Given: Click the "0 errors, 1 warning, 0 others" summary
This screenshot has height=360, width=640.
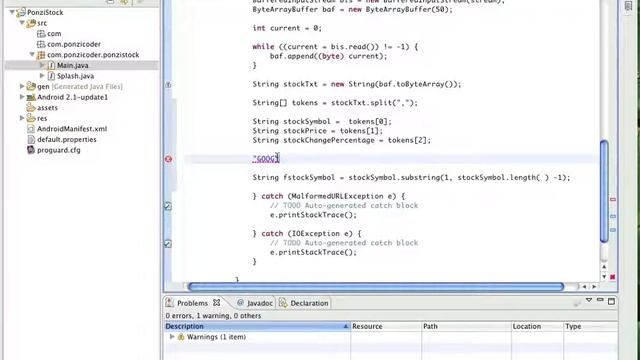Looking at the screenshot, I should point(213,316).
